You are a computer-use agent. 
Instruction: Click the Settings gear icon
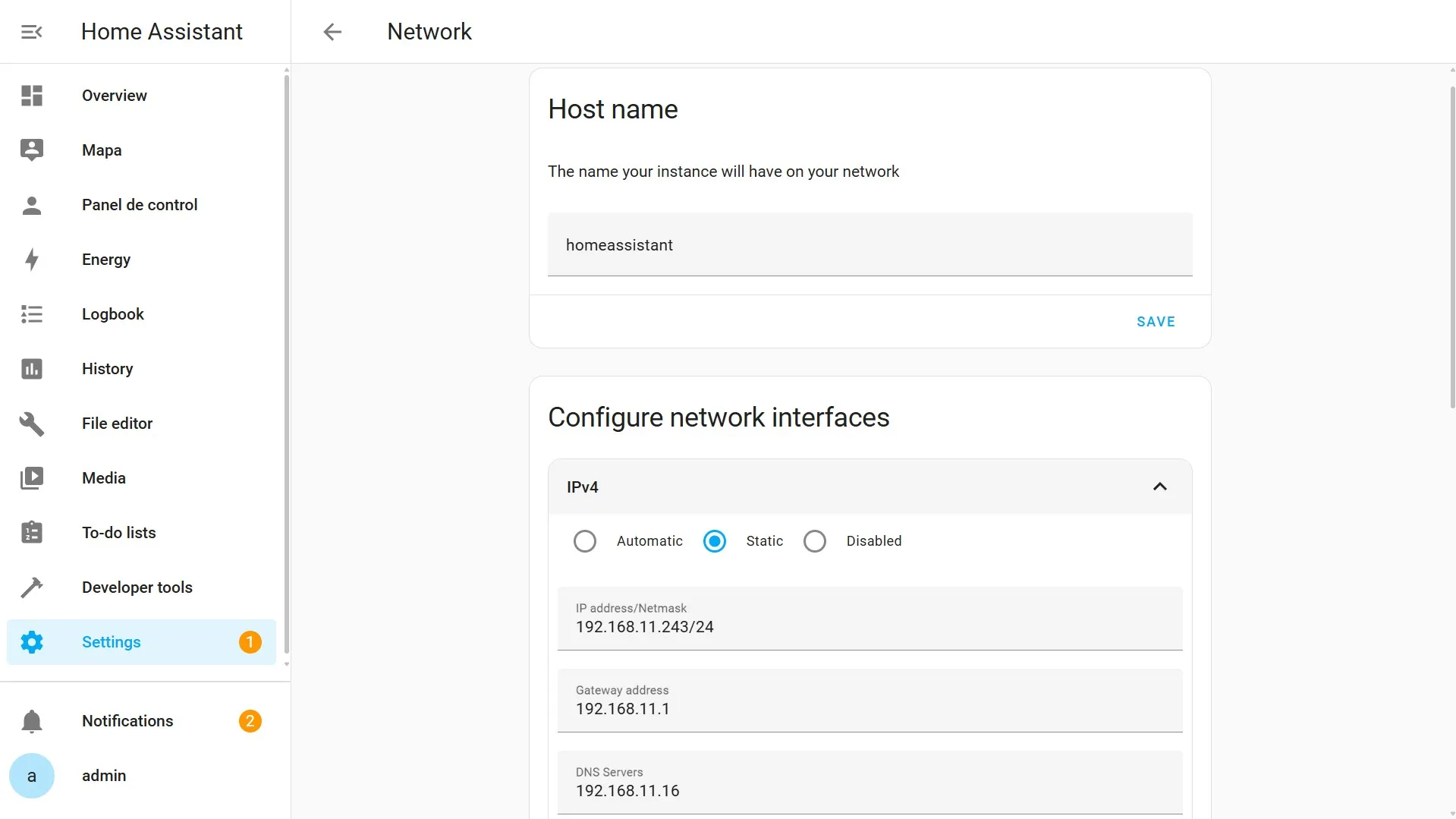32,642
